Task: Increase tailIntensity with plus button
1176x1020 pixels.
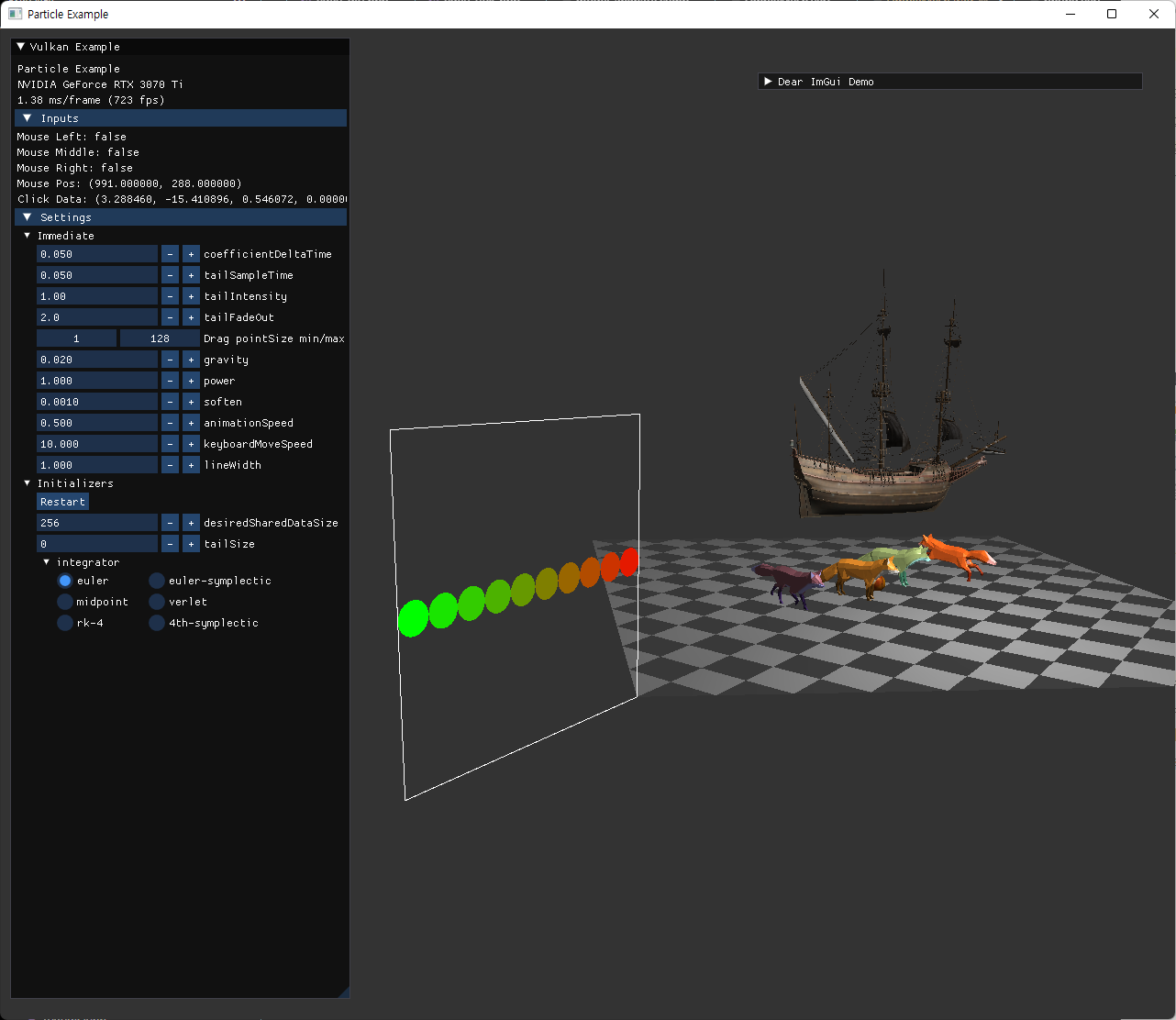Action: point(191,296)
